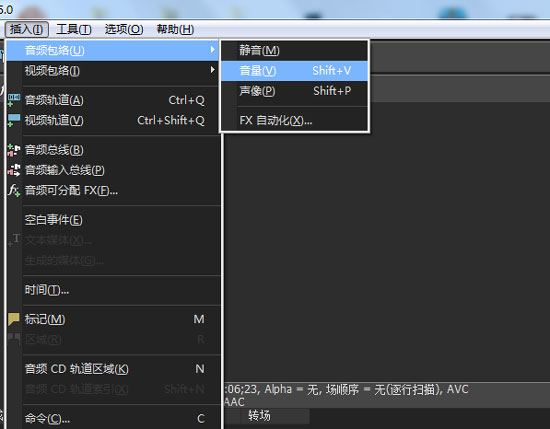Screen dimensions: 550x429
Task: Choose 音量(V) volume envelope
Action: click(294, 71)
